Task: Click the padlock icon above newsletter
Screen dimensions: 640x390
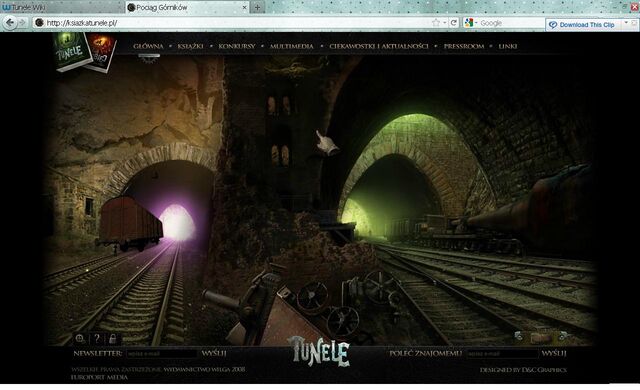Action: click(x=112, y=338)
